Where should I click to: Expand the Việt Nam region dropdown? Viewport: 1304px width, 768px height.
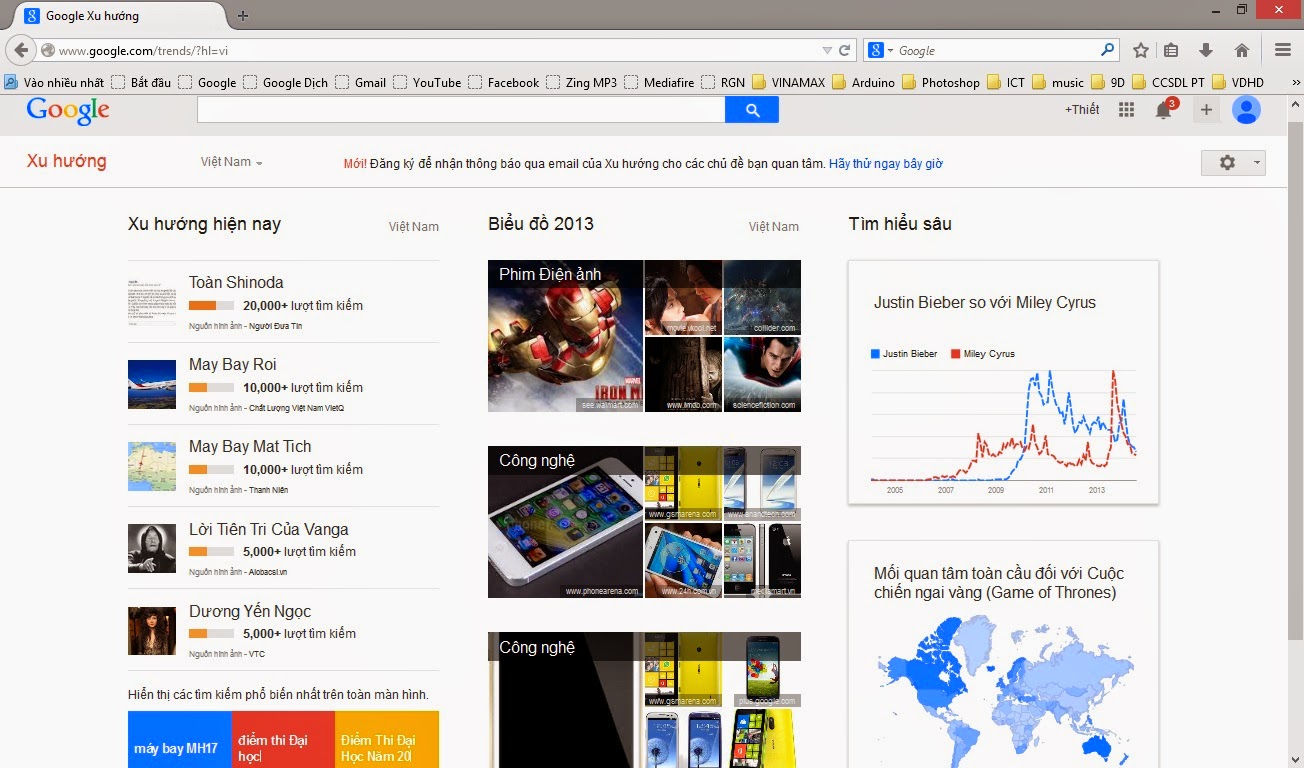point(230,161)
